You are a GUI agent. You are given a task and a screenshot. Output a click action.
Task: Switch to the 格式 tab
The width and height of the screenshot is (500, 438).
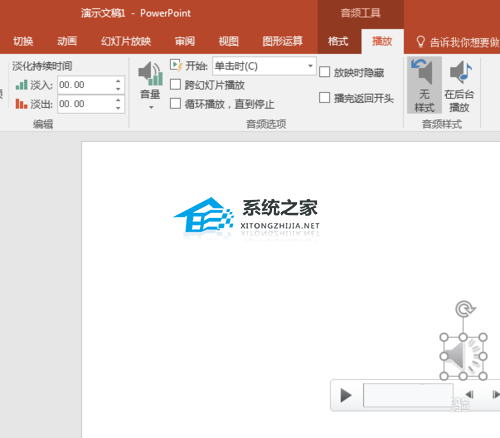point(338,41)
